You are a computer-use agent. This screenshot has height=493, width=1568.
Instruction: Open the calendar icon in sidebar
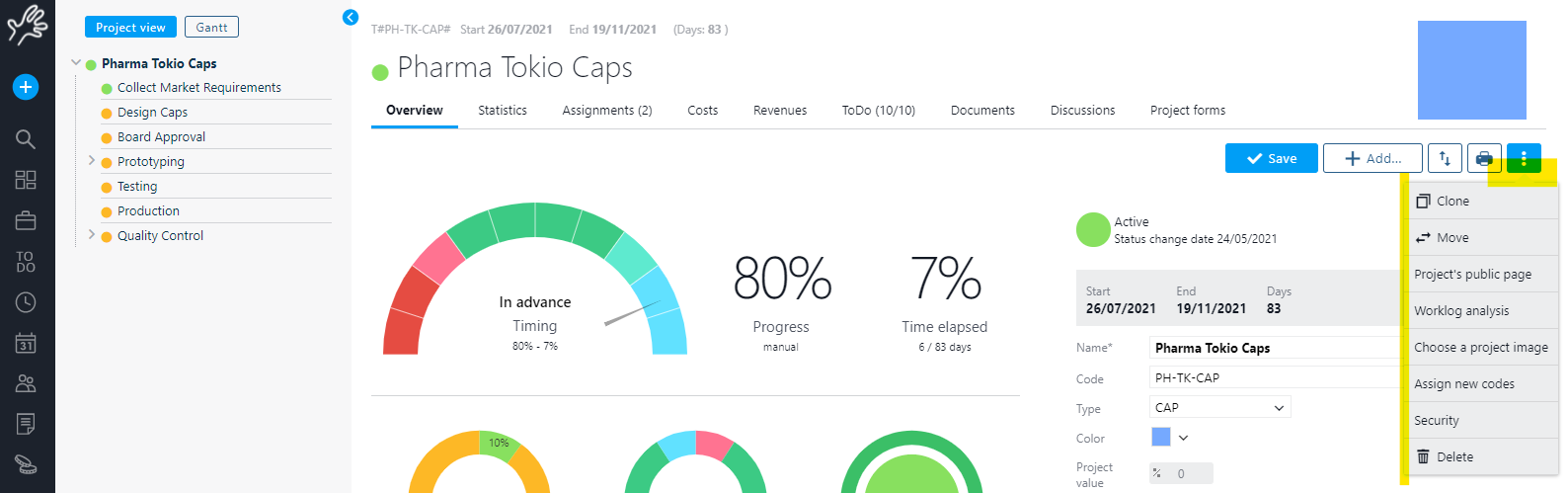[x=26, y=343]
